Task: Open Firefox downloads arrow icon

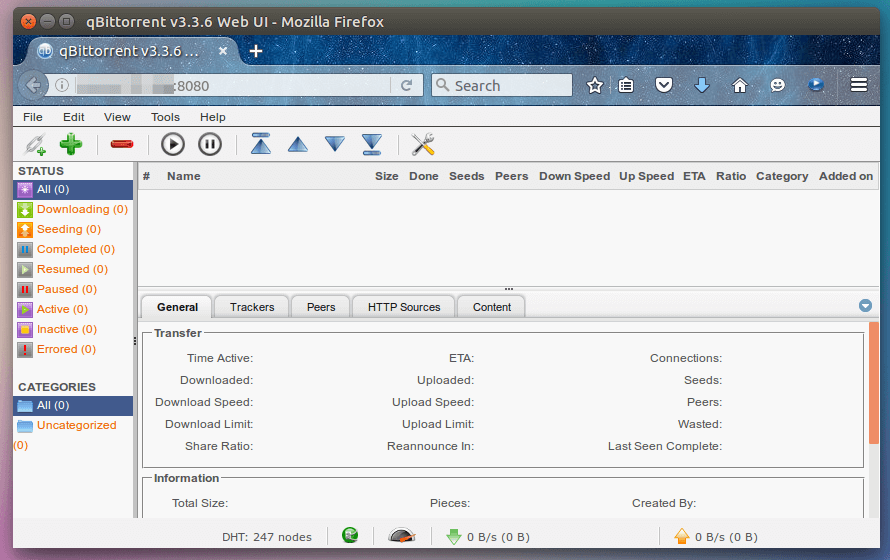Action: pos(702,86)
